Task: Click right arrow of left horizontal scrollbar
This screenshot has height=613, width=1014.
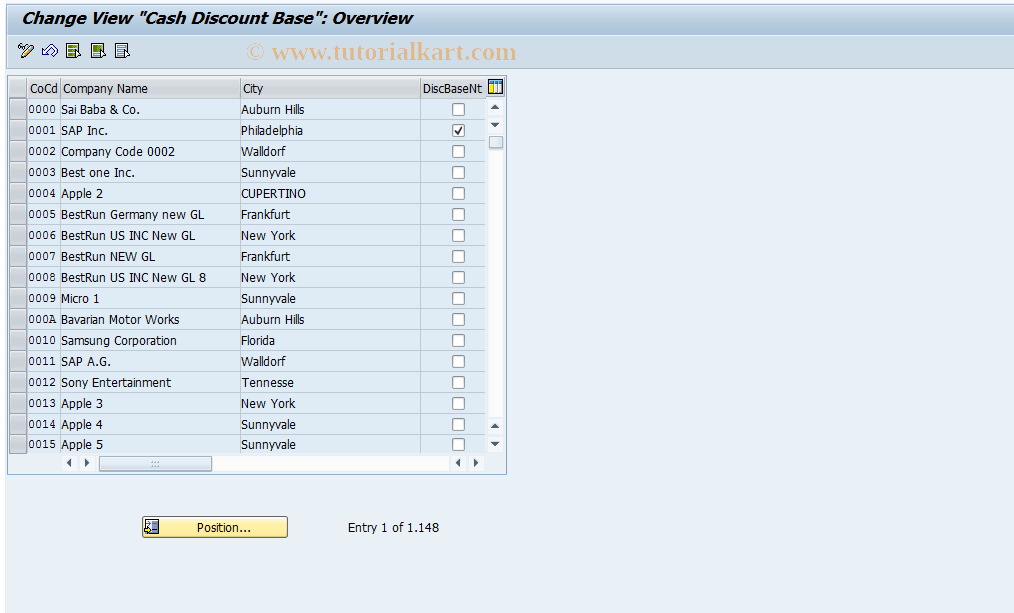Action: point(87,463)
